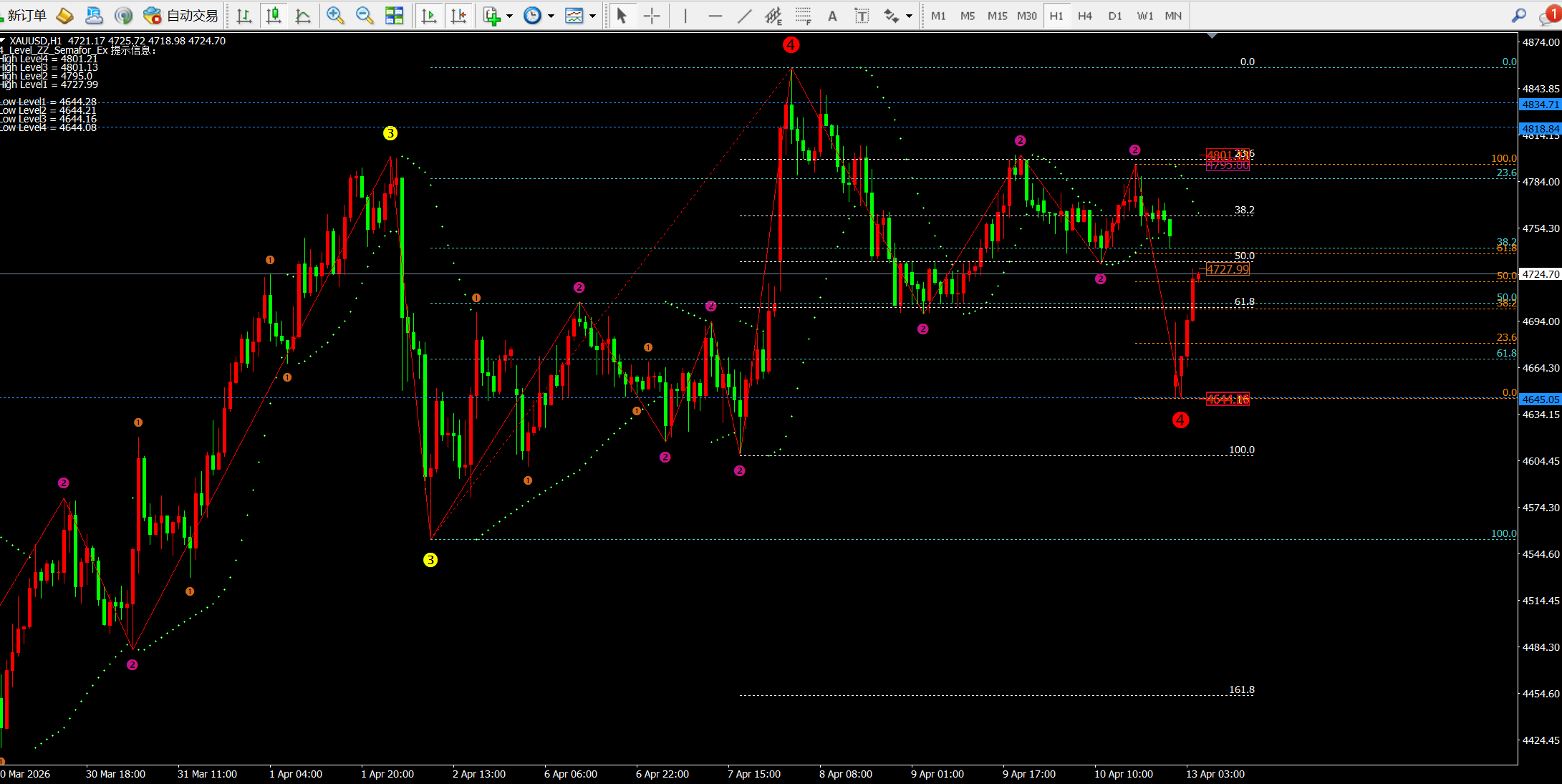Draw a trendline with the trendline tool

[745, 15]
